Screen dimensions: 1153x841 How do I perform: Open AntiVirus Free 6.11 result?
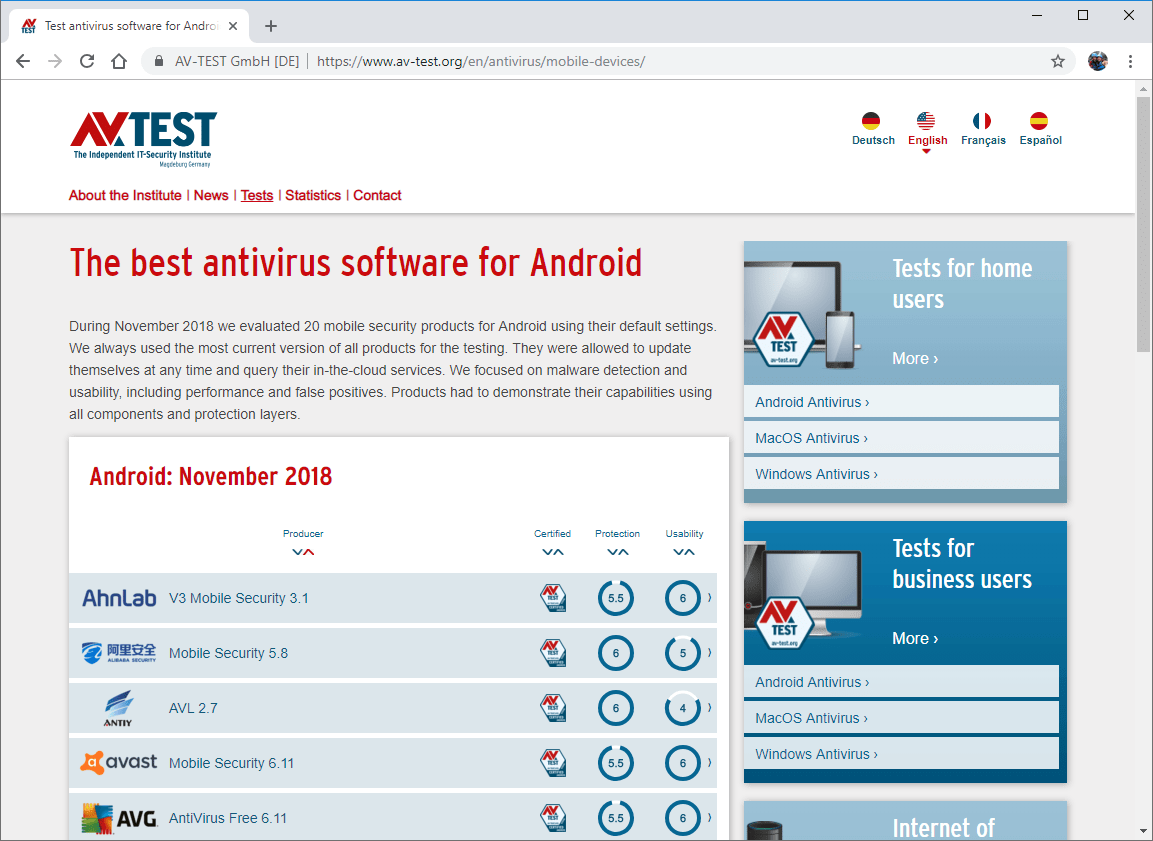click(228, 818)
